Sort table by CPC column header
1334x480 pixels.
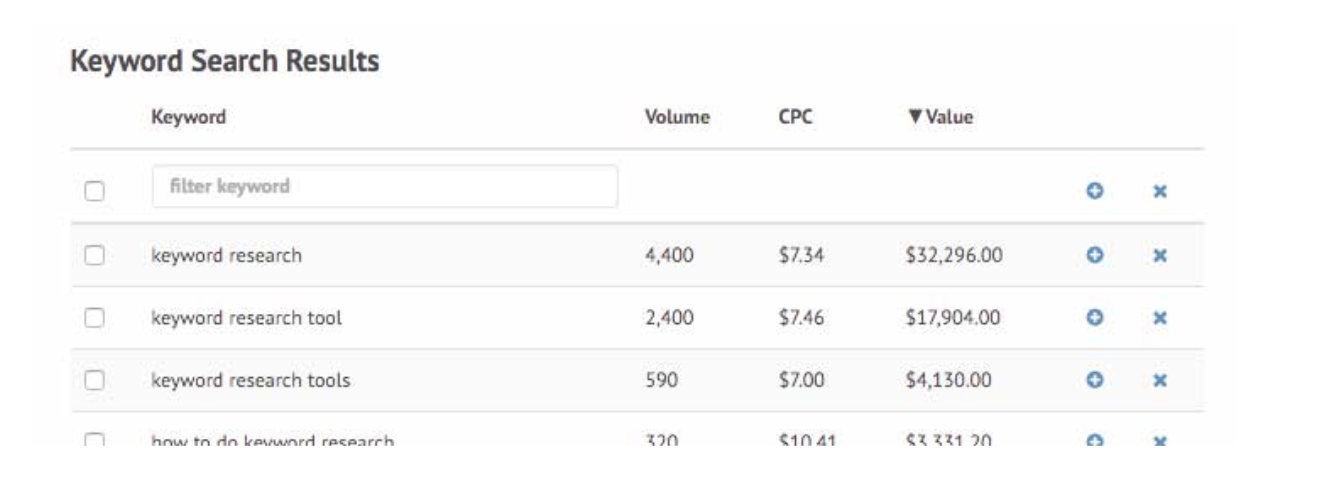(795, 117)
